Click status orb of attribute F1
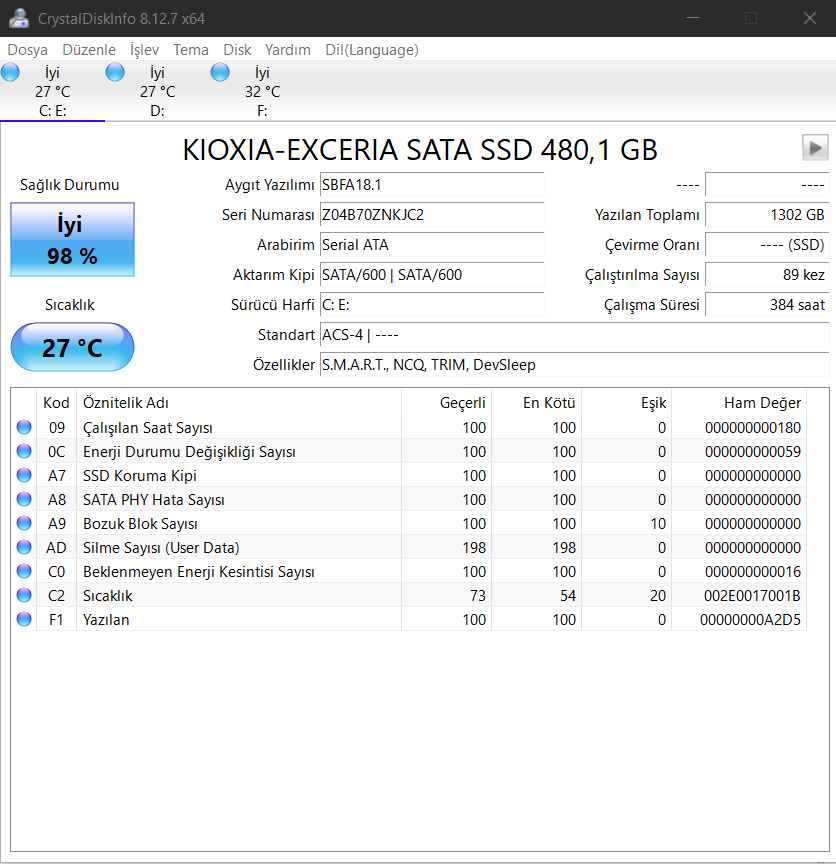Screen dimensions: 836x864 tap(24, 619)
